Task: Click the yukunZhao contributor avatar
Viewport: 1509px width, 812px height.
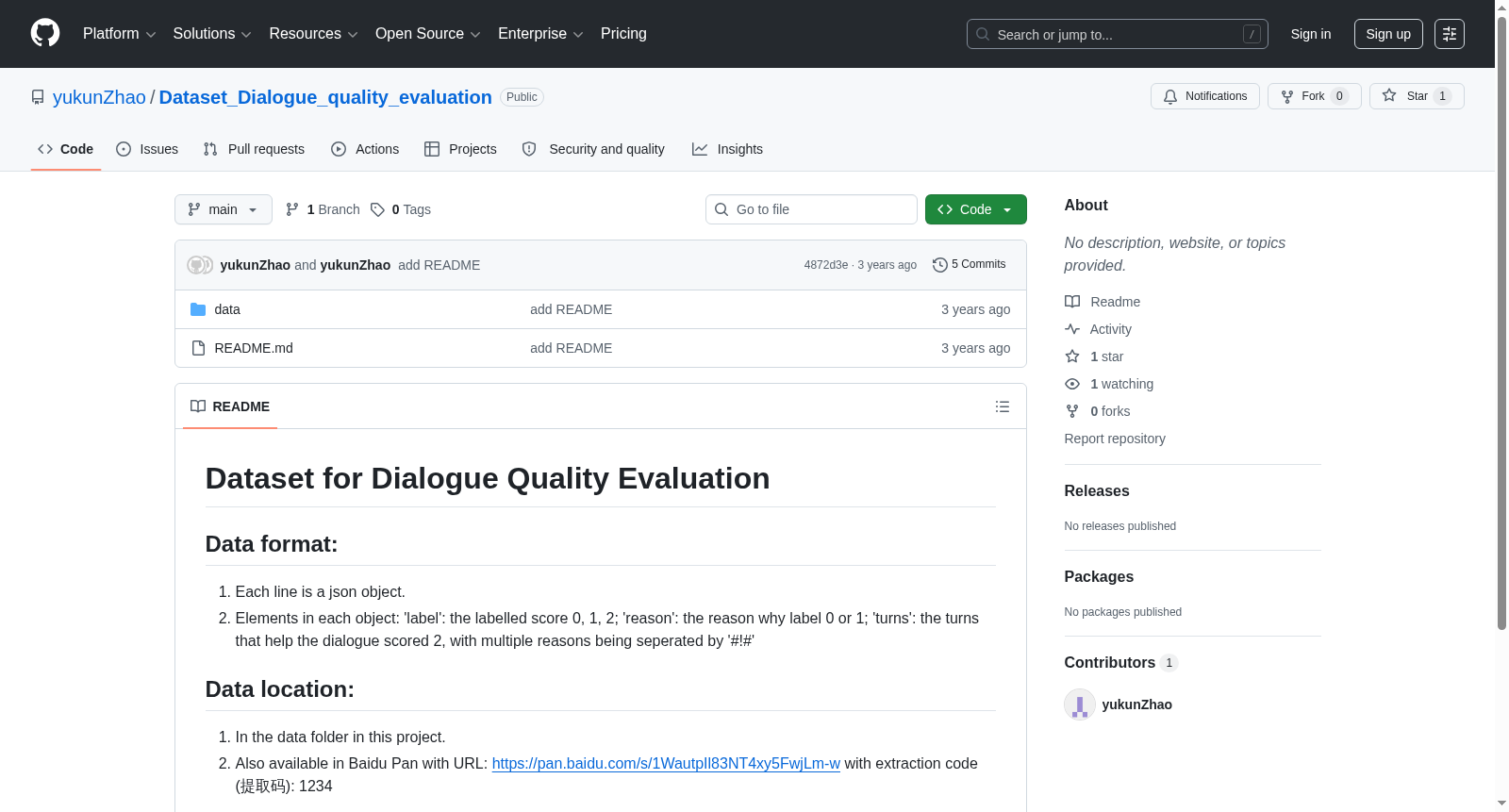Action: 1080,704
